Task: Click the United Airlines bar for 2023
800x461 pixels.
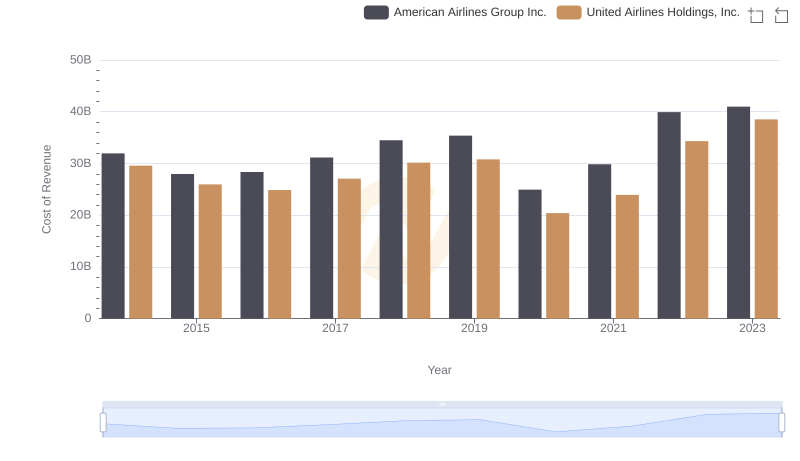Action: click(766, 219)
